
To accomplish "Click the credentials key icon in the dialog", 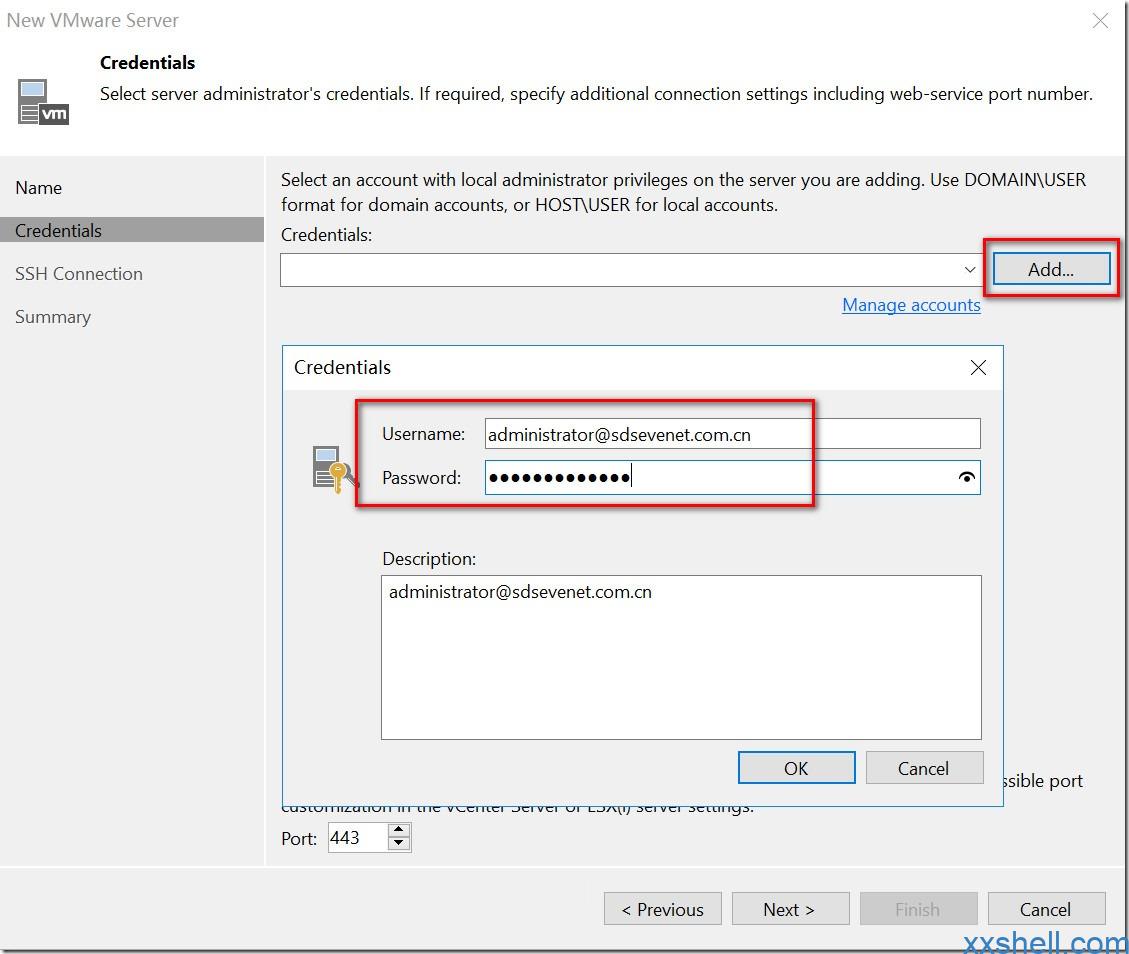I will click(x=334, y=469).
